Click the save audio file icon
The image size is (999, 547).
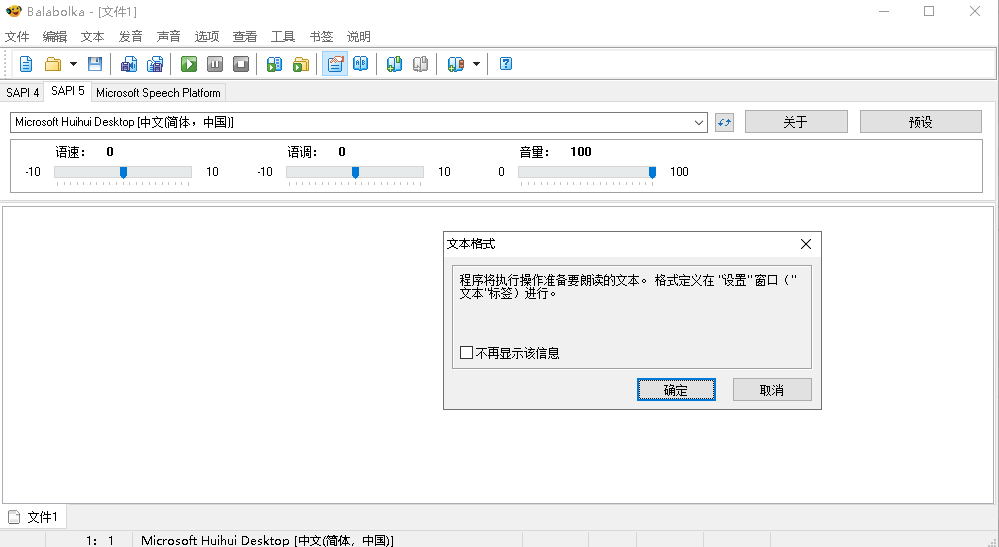(129, 64)
